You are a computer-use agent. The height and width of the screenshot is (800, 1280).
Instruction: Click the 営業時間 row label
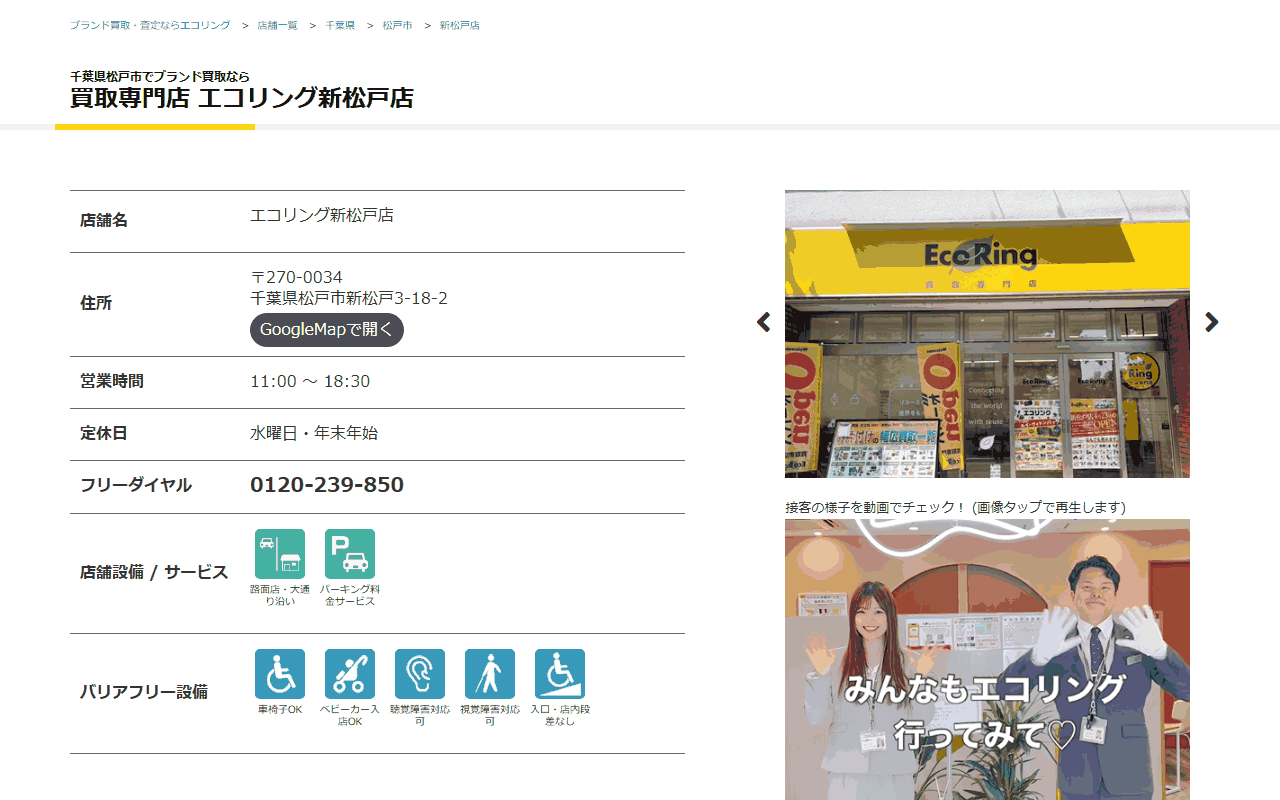112,381
